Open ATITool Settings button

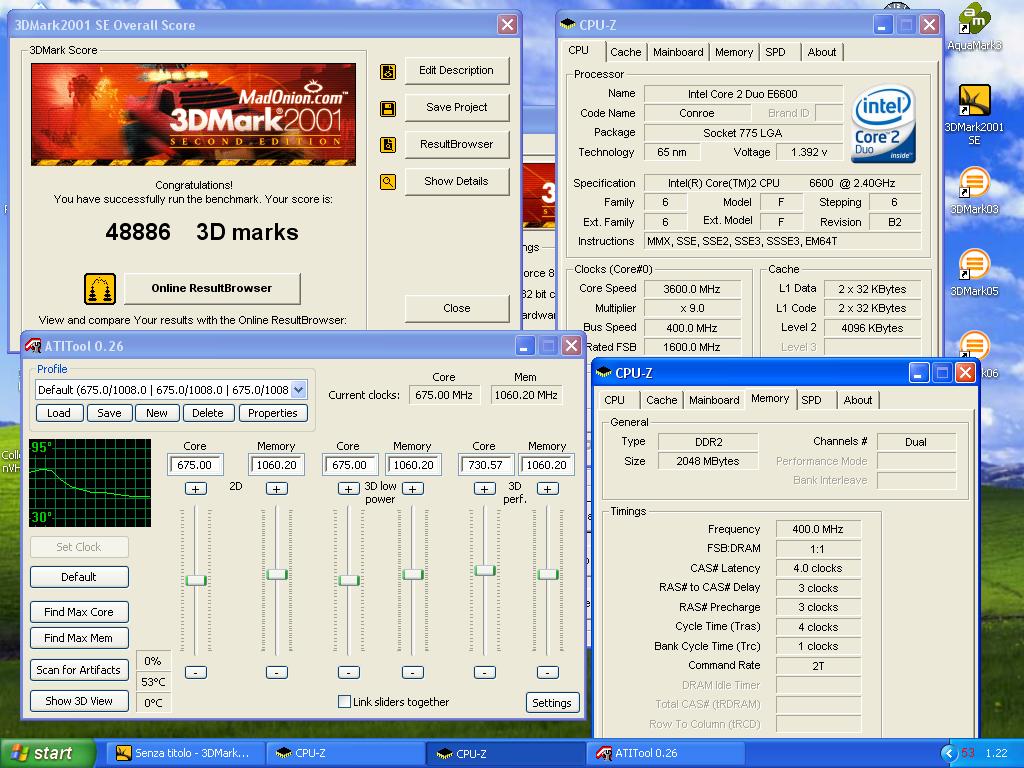(x=552, y=703)
